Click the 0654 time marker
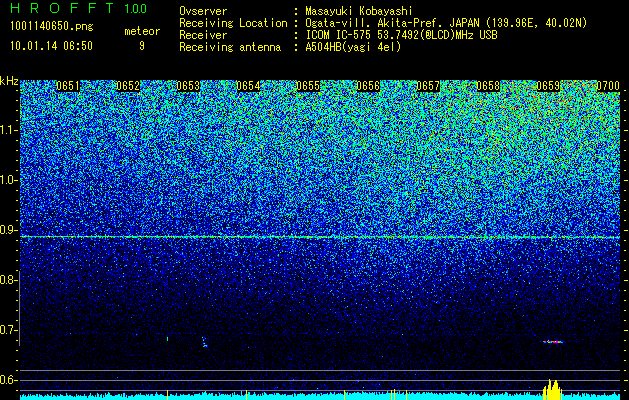The width and height of the screenshot is (629, 400). [248, 86]
